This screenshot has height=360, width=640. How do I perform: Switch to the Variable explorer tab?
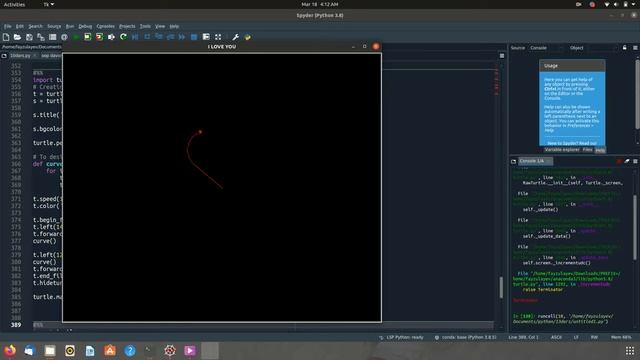[x=562, y=150]
